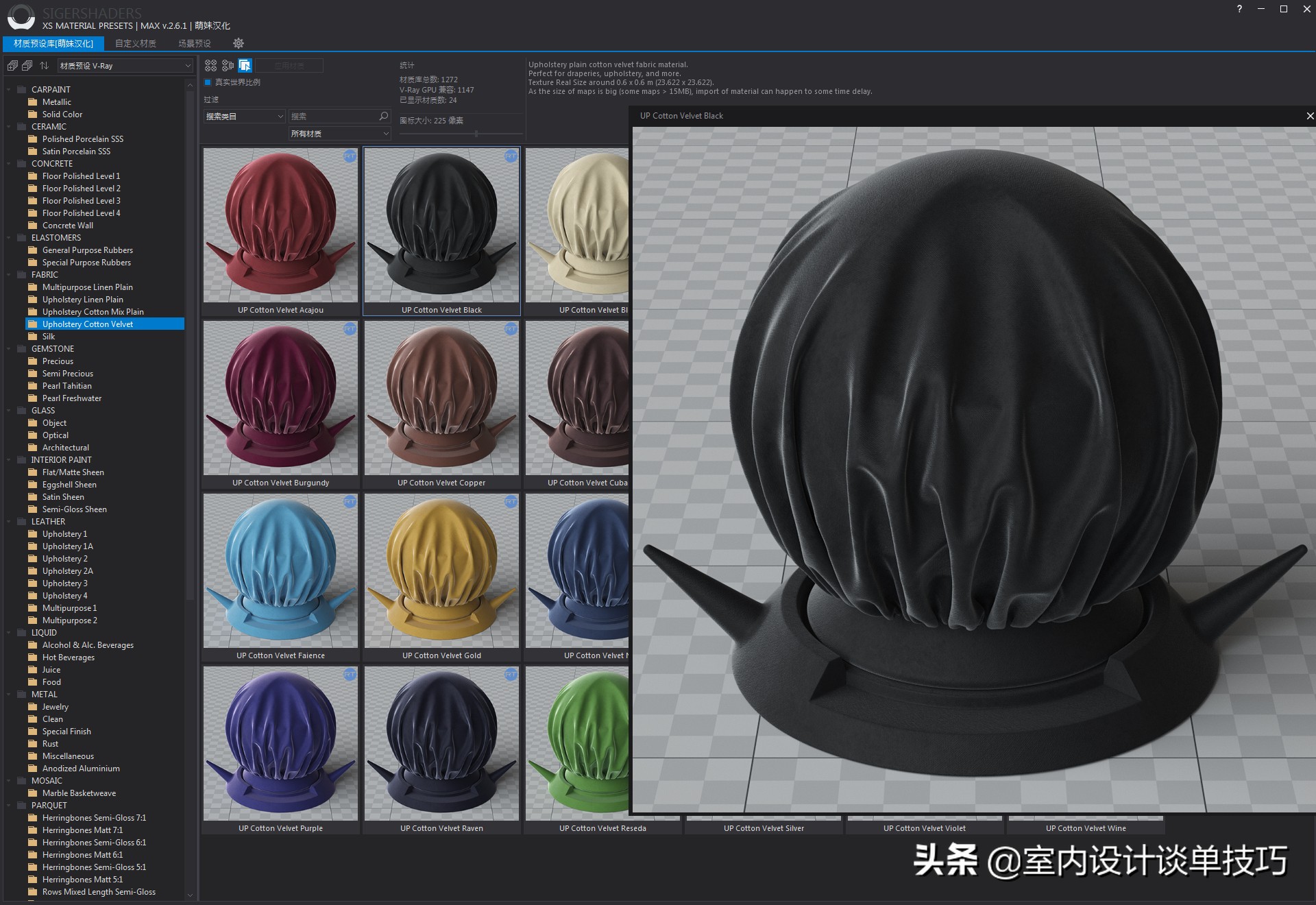
Task: Select the grid view display icon
Action: pos(211,65)
